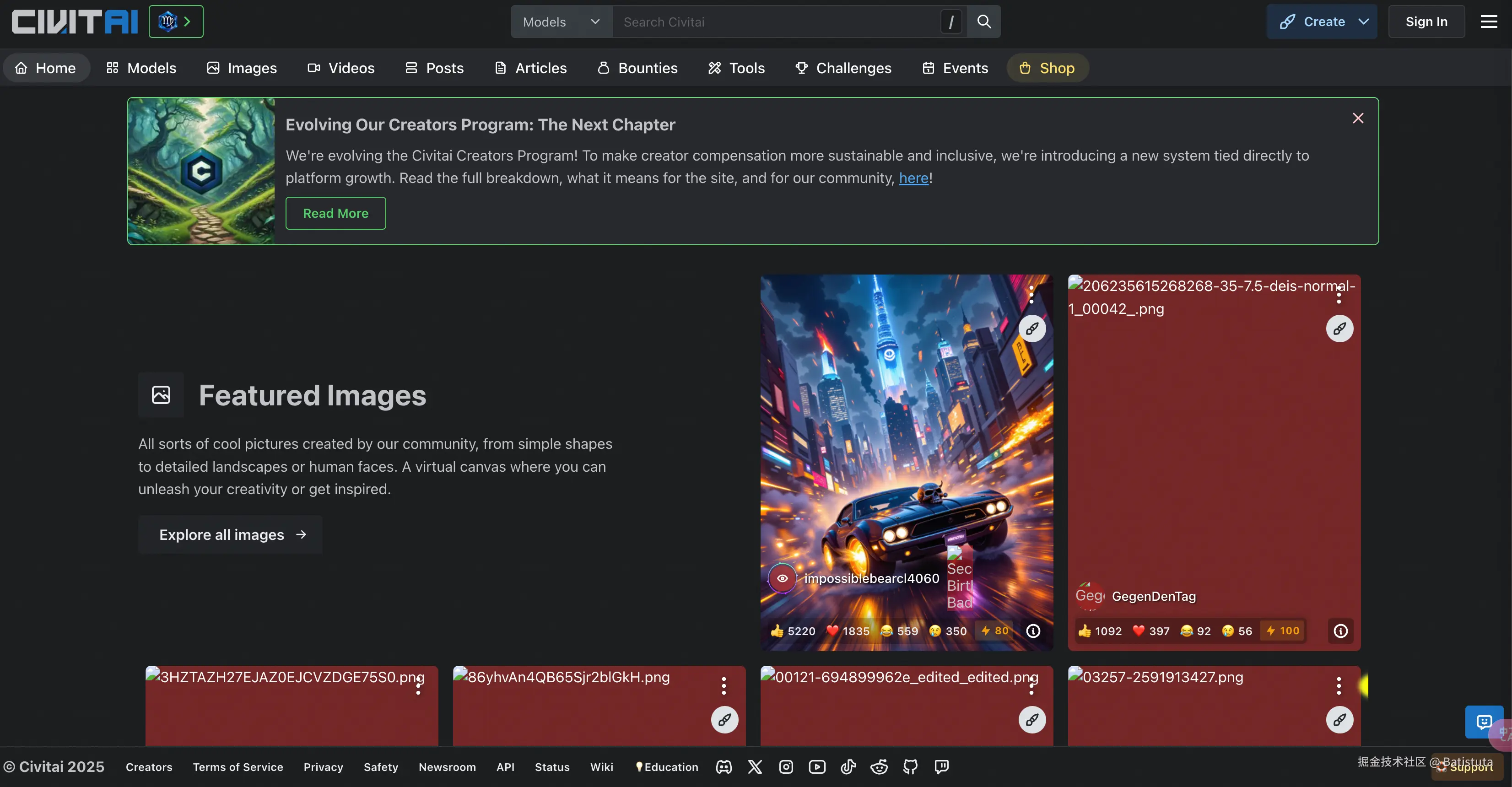
Task: Expand the Create button dropdown
Action: pyautogui.click(x=1364, y=22)
